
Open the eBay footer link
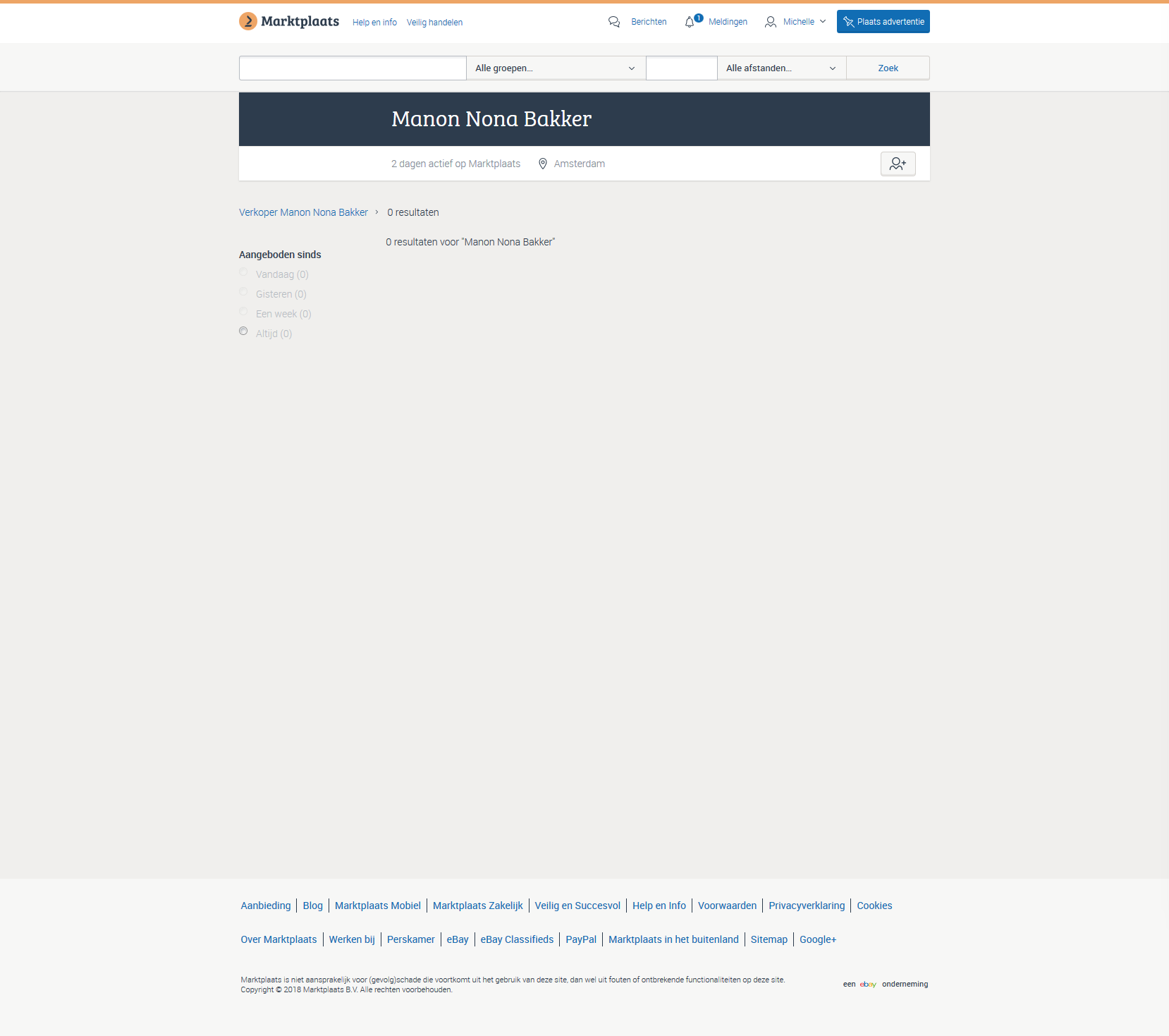458,939
